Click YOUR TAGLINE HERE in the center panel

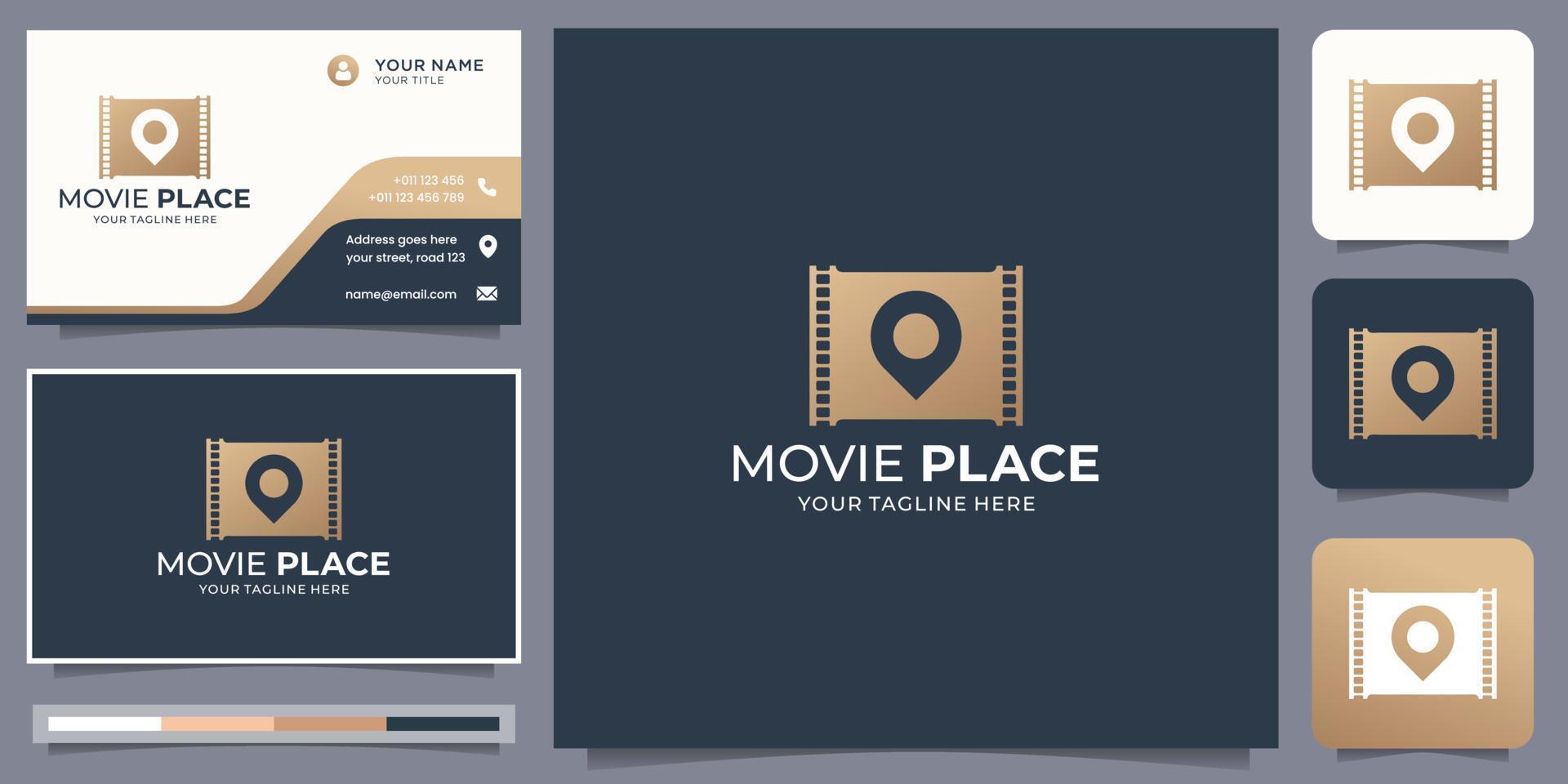916,504
